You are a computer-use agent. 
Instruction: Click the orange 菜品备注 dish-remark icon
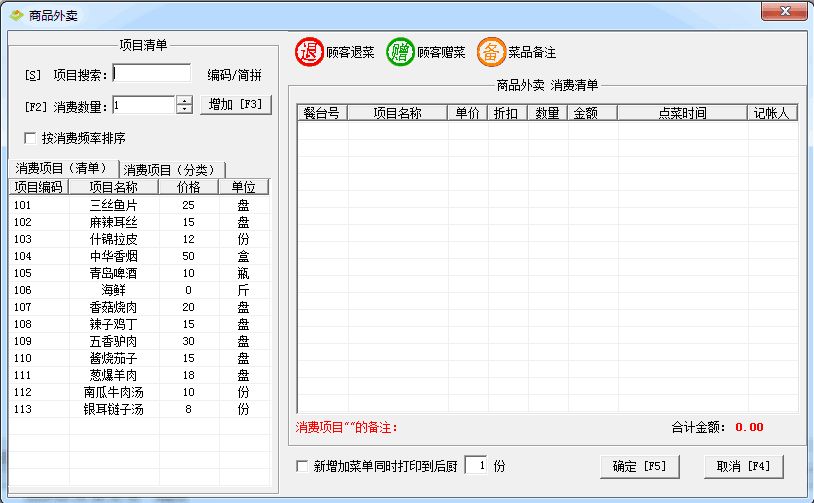(x=491, y=52)
